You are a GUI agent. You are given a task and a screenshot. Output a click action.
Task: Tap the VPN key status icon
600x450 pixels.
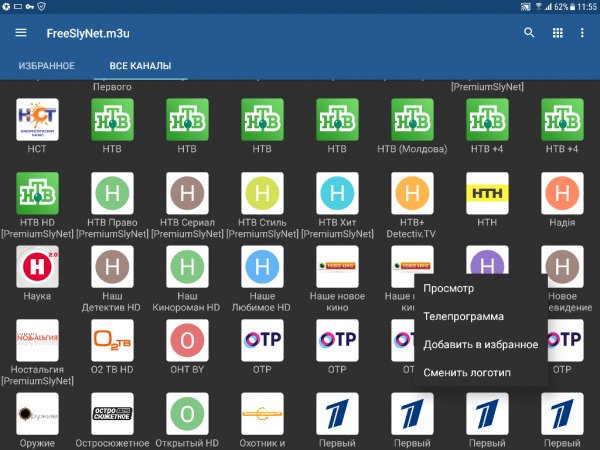click(x=30, y=6)
